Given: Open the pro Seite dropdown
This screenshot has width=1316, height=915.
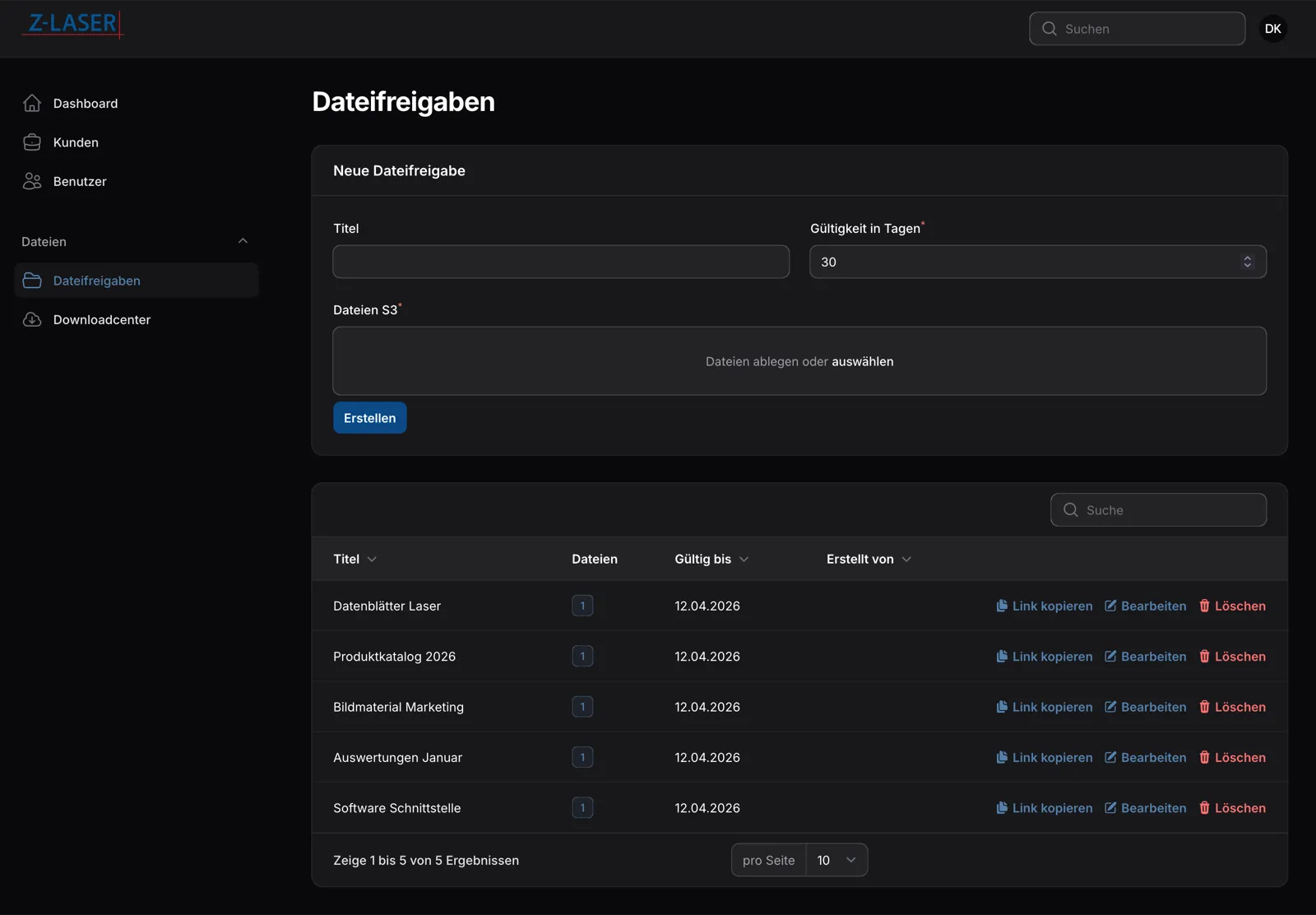Looking at the screenshot, I should click(836, 860).
